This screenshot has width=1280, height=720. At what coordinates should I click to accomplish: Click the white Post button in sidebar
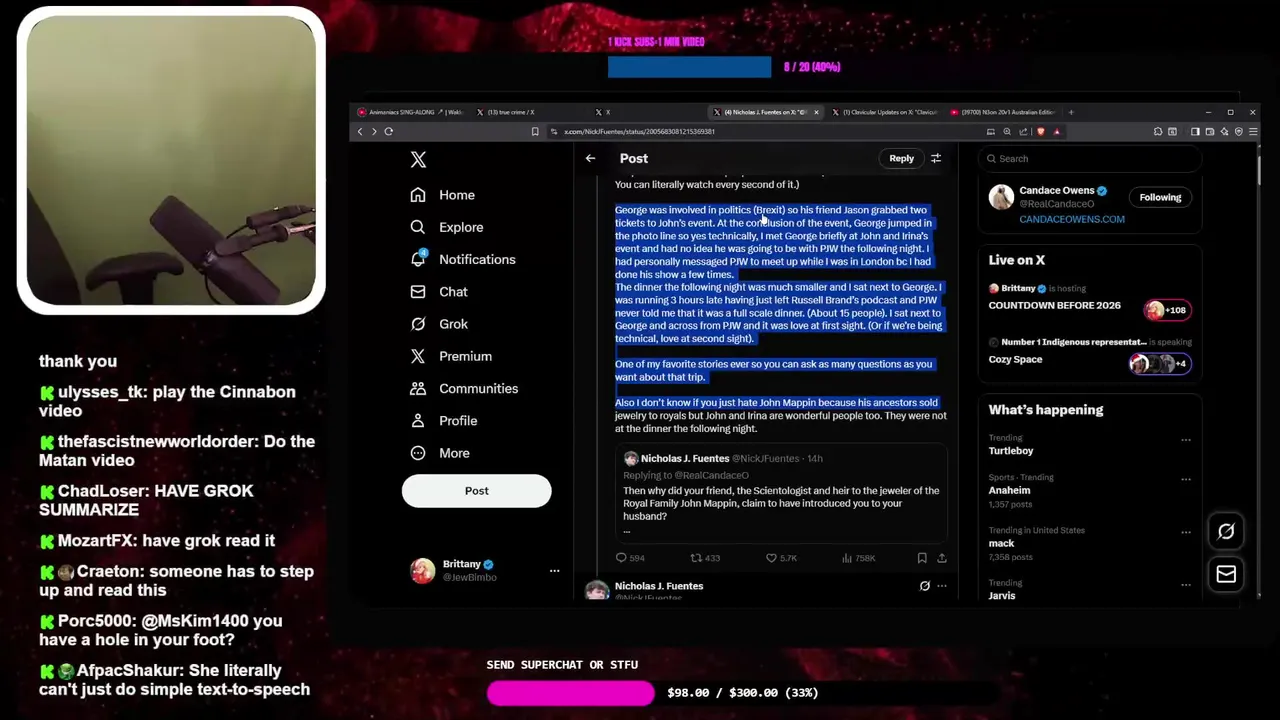(476, 491)
